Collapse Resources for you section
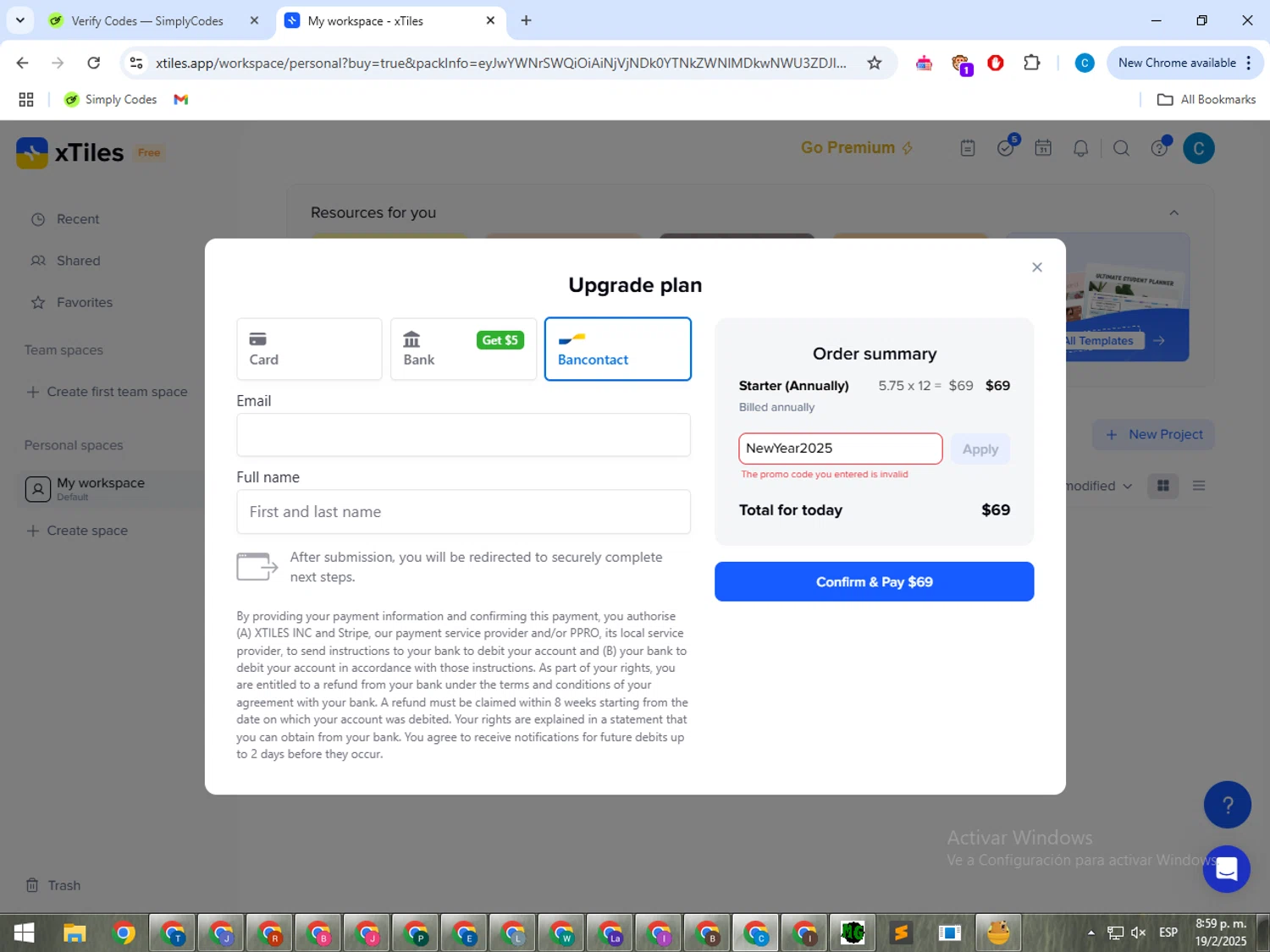 pyautogui.click(x=1173, y=213)
